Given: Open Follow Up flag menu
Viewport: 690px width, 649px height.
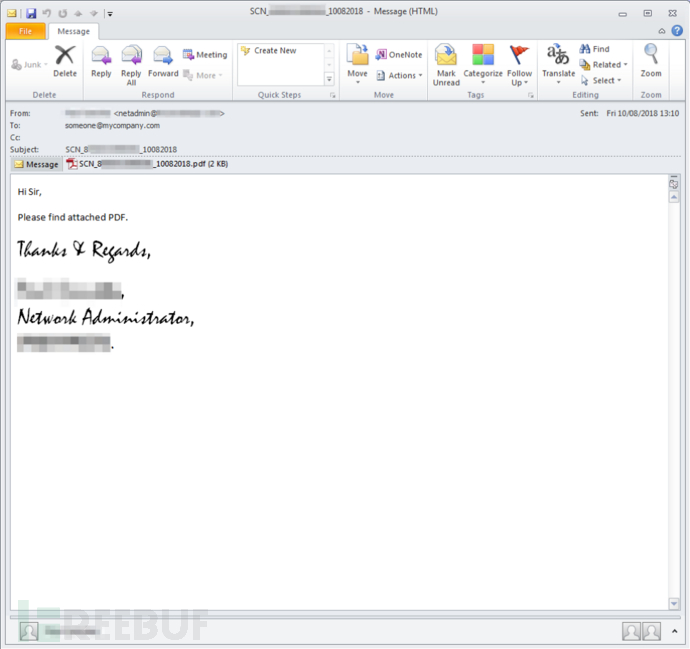Looking at the screenshot, I should [x=519, y=64].
